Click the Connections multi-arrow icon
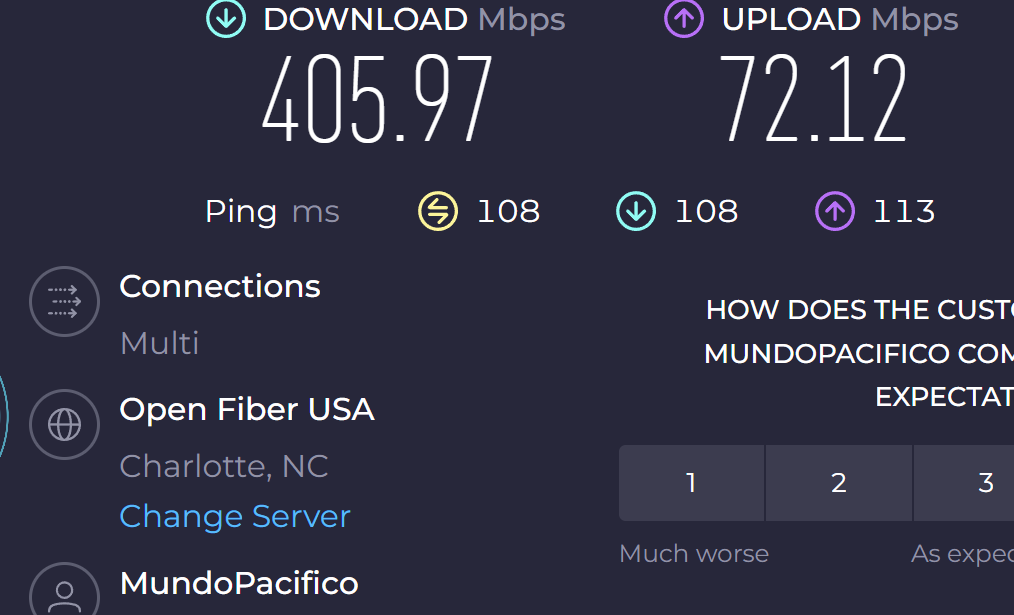The width and height of the screenshot is (1014, 615). click(65, 301)
